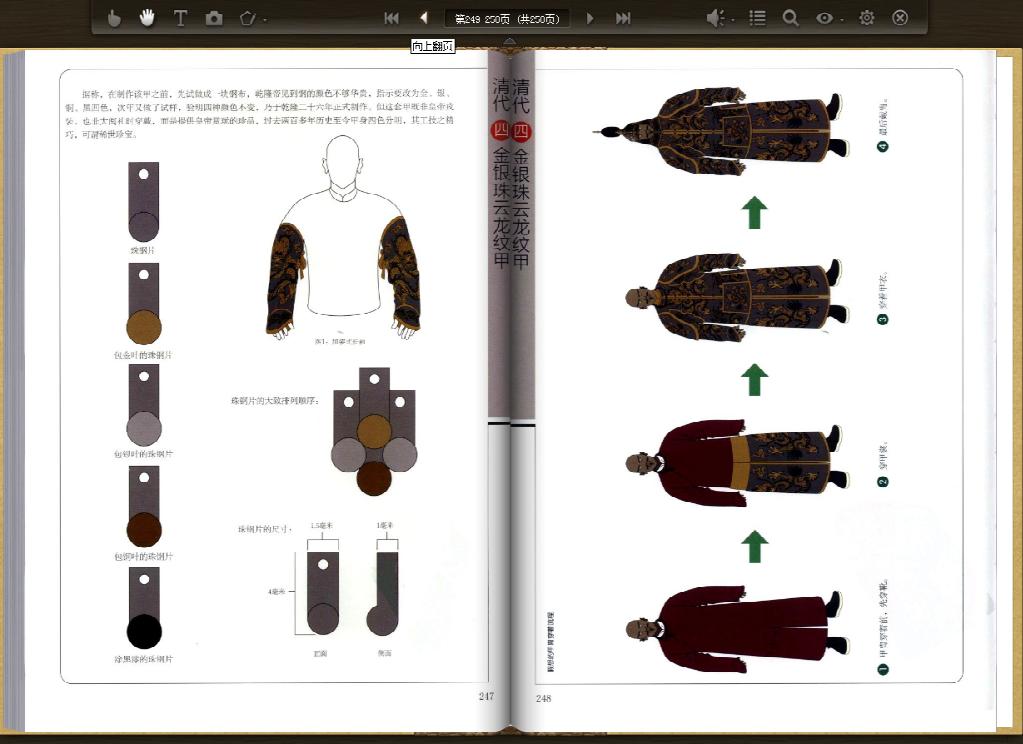Open the polygon tool's dropdown arrow
Screen dimensions: 1023x744
point(264,20)
